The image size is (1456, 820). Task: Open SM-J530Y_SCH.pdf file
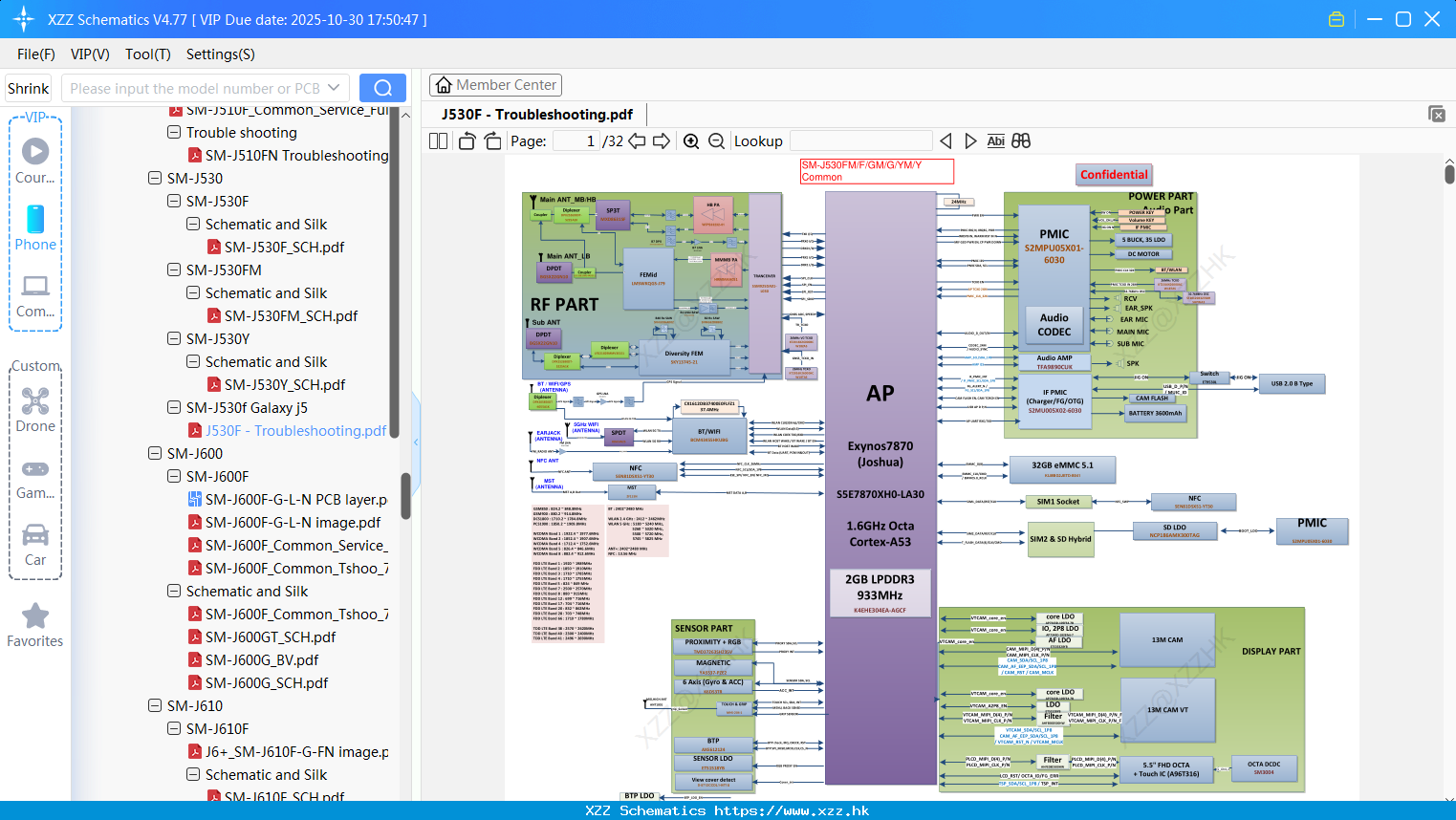click(285, 384)
